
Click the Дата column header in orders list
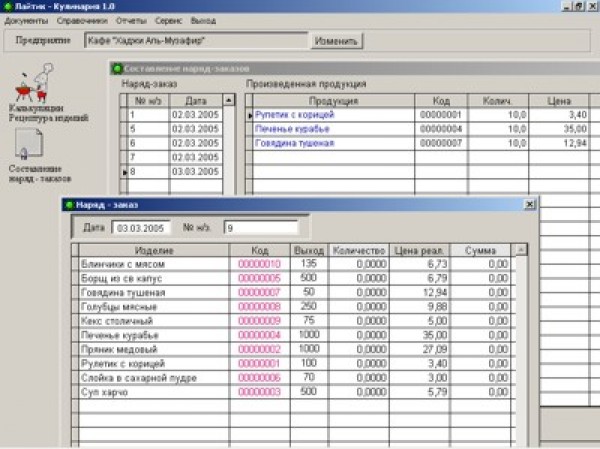196,101
